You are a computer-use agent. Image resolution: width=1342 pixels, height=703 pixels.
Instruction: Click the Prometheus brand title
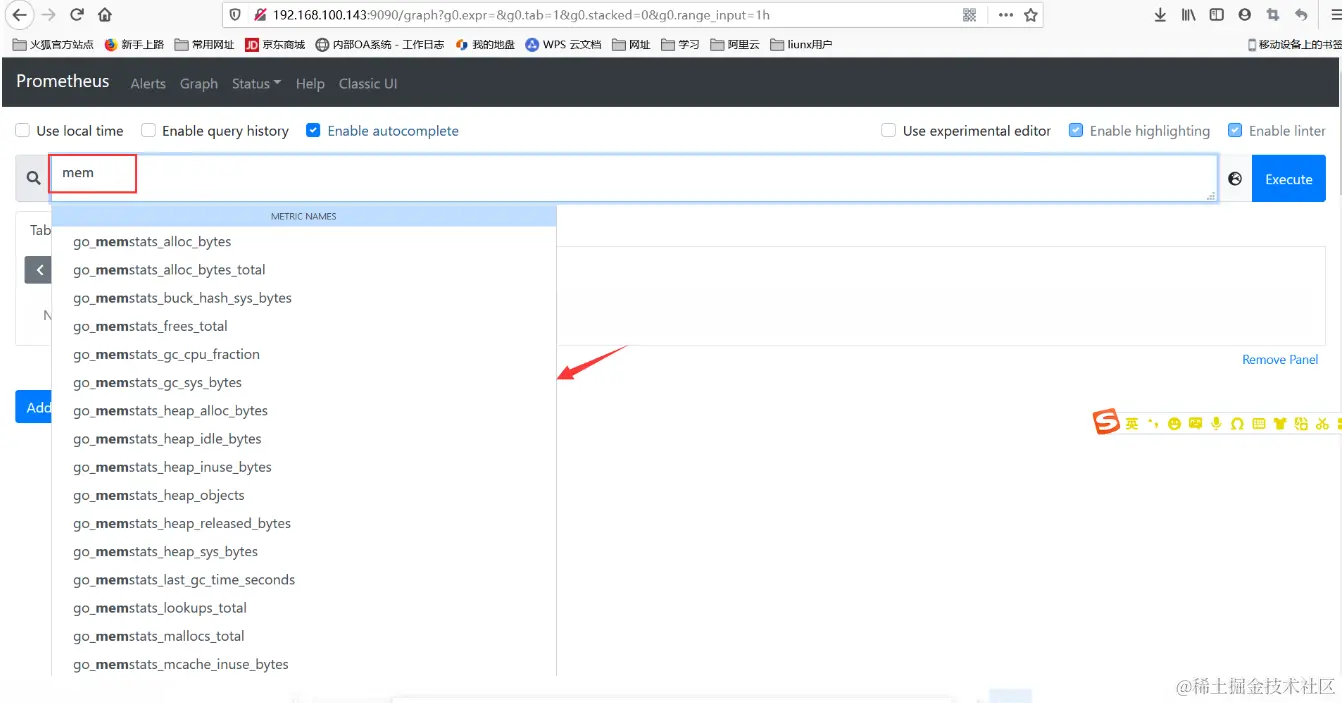tap(63, 81)
